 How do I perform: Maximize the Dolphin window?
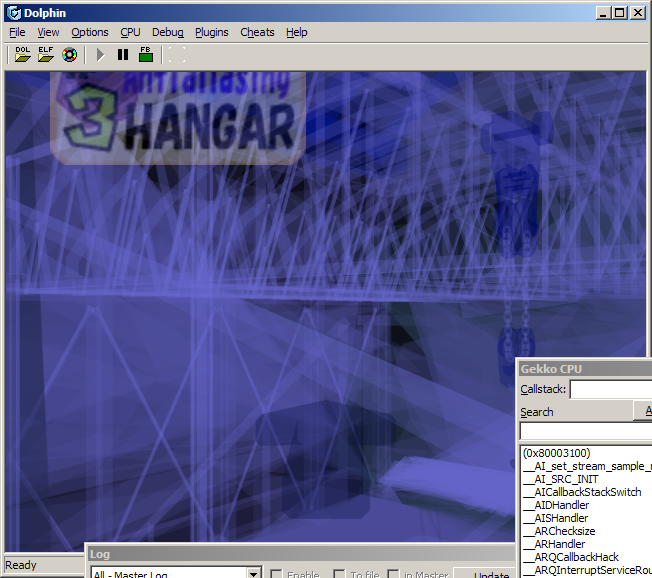(x=620, y=13)
